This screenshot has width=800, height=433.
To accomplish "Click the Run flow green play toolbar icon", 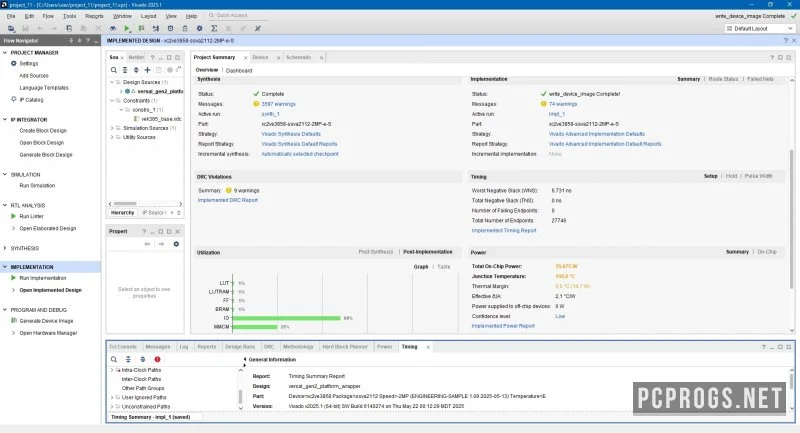I will [127, 29].
